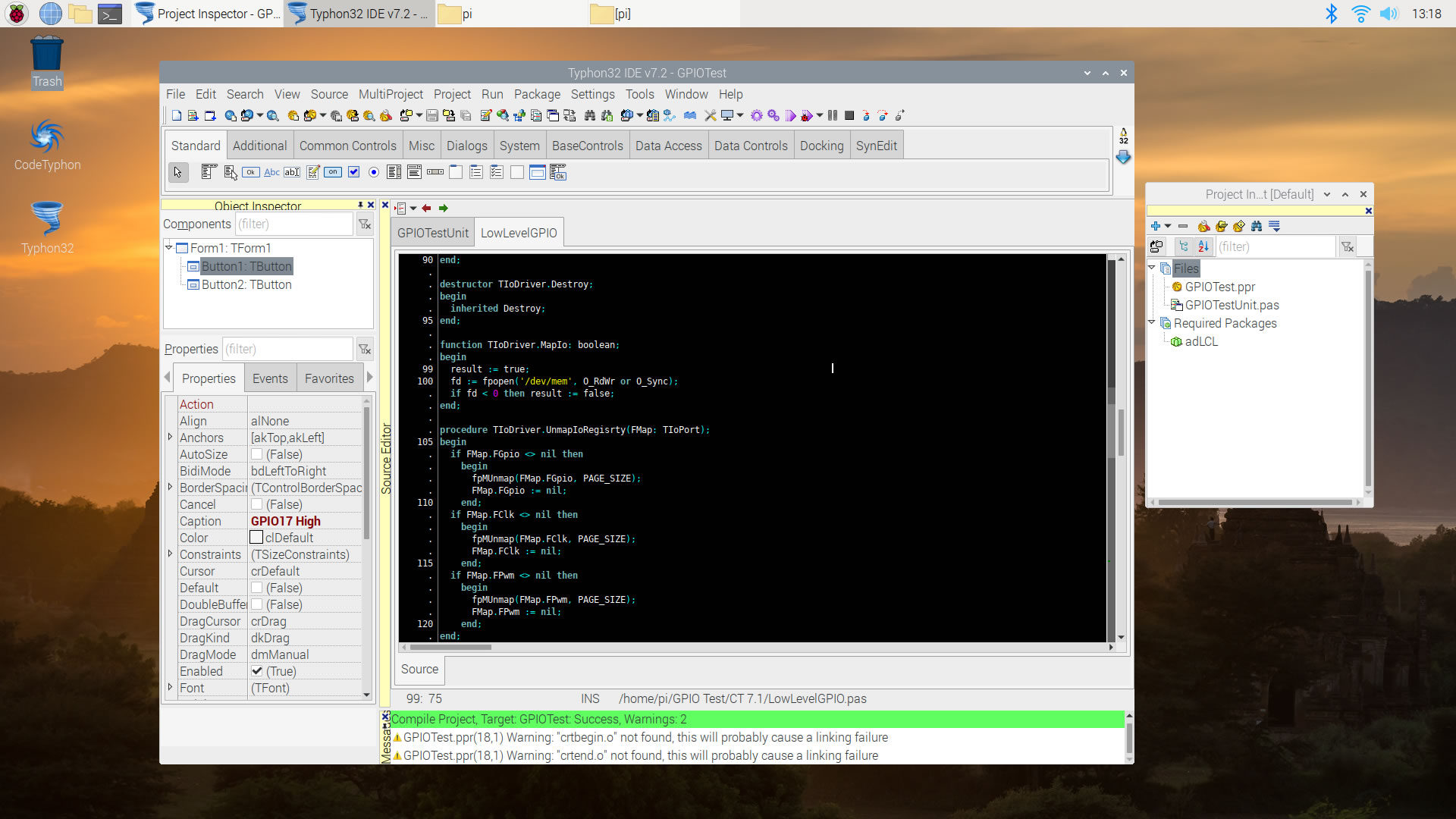The height and width of the screenshot is (819, 1456).
Task: Pick the TMemo component icon
Action: (312, 172)
